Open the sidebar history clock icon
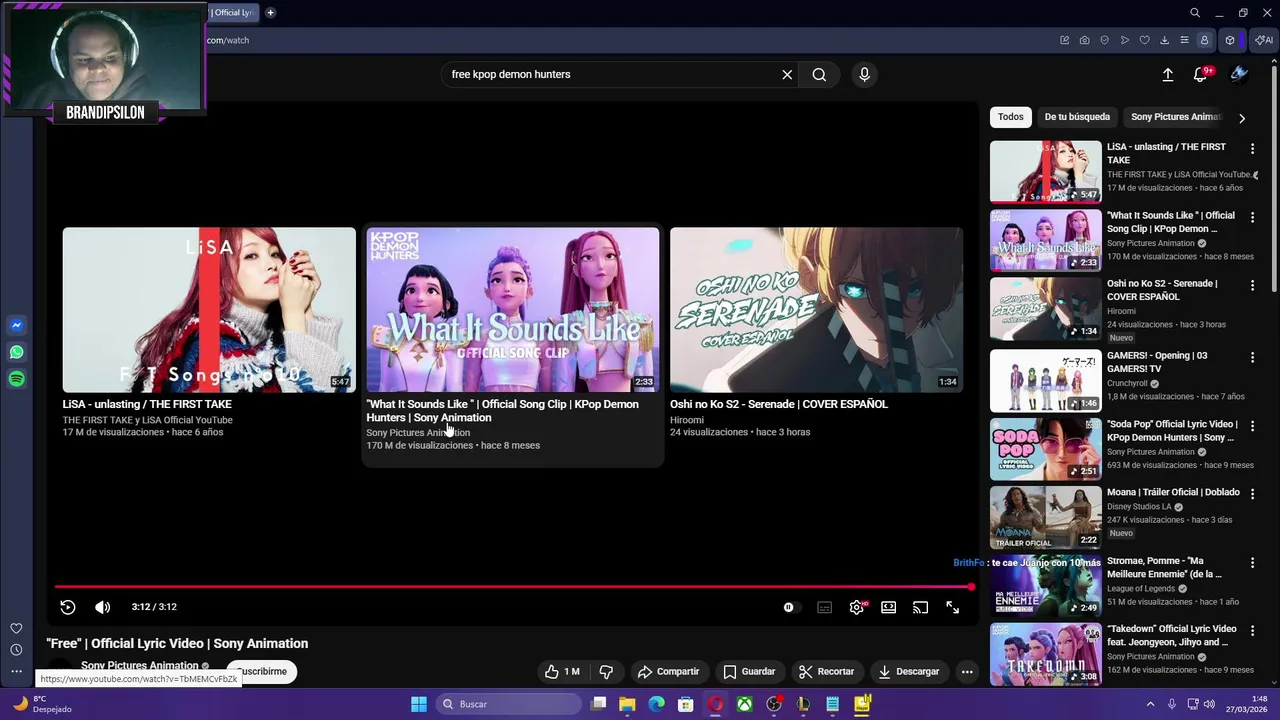Viewport: 1280px width, 720px height. click(16, 650)
